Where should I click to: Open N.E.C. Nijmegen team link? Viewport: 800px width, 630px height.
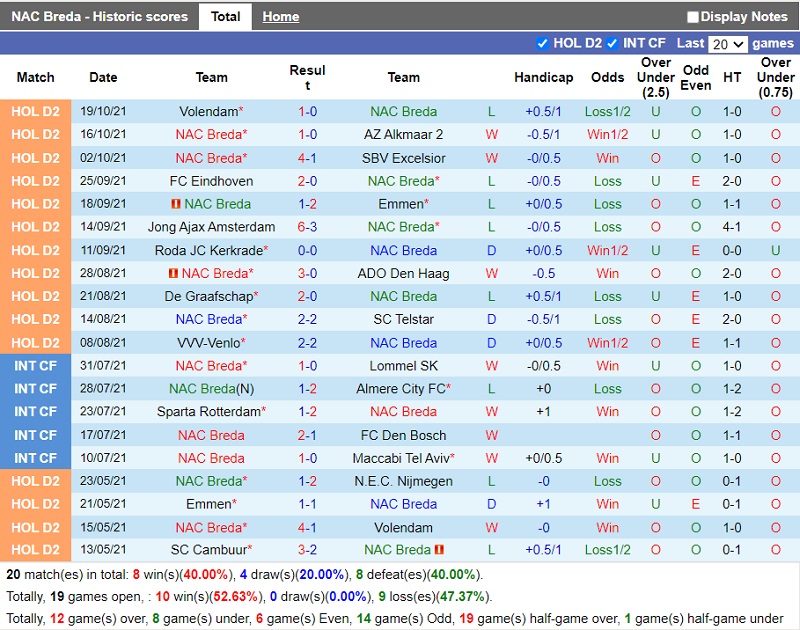(x=403, y=481)
